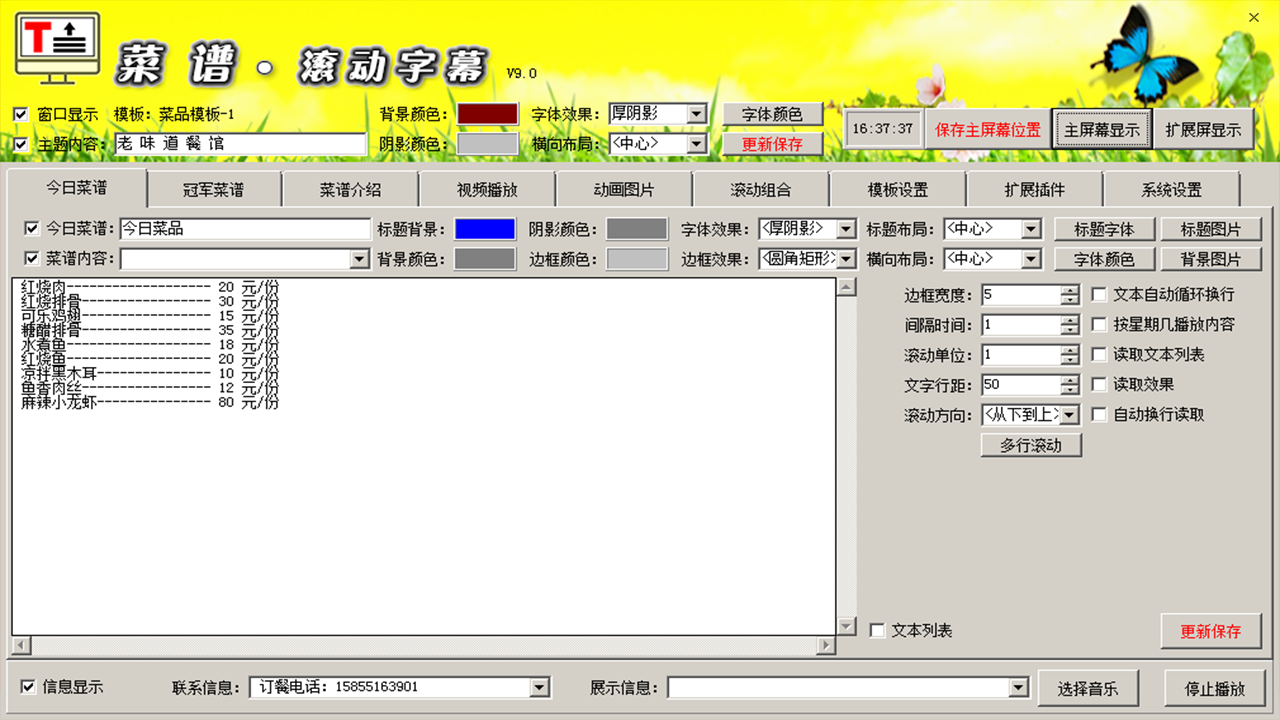Open the 视频播放 tab
Screen dimensions: 1280x720
coord(487,189)
